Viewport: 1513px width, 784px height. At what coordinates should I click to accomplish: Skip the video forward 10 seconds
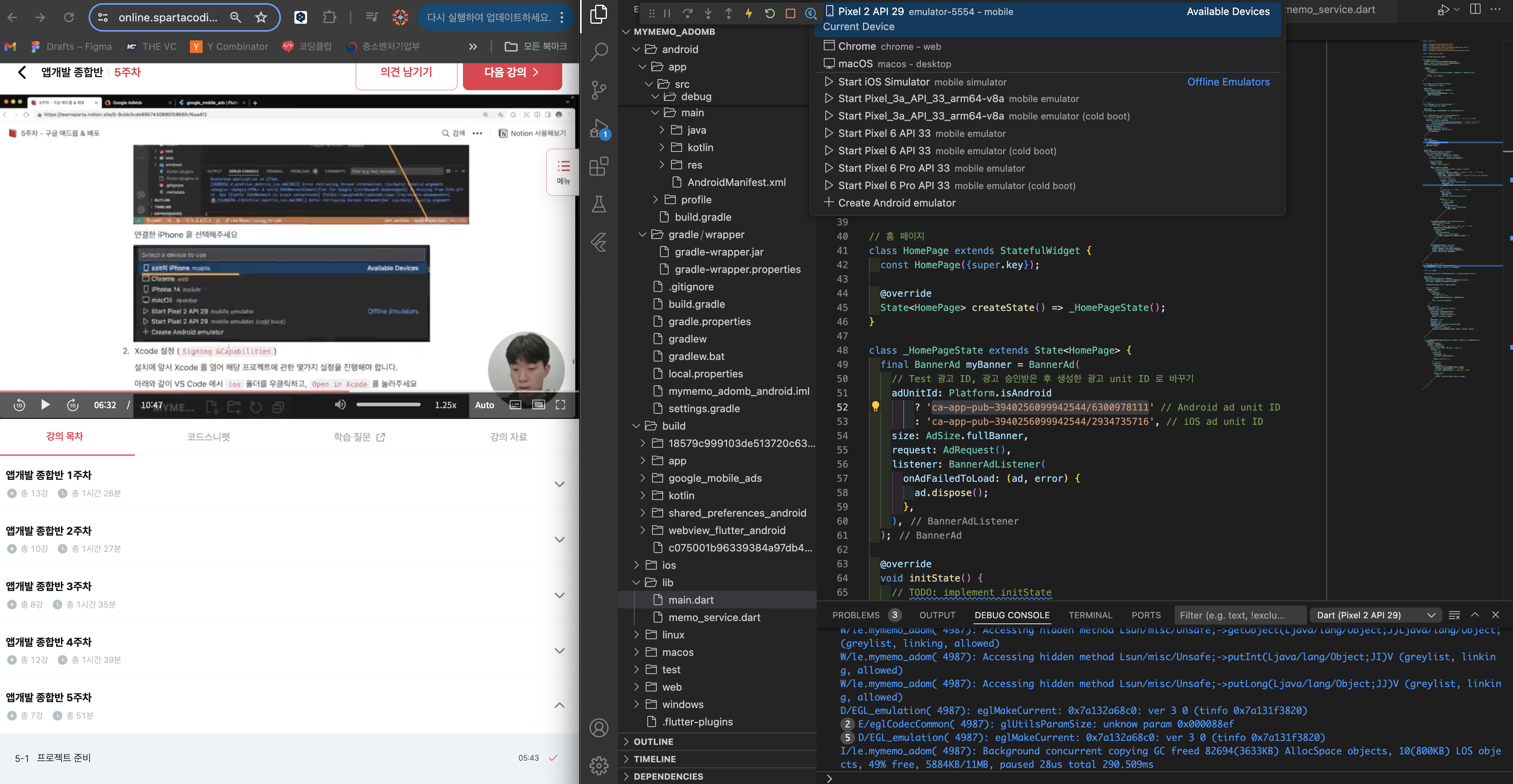coord(73,405)
